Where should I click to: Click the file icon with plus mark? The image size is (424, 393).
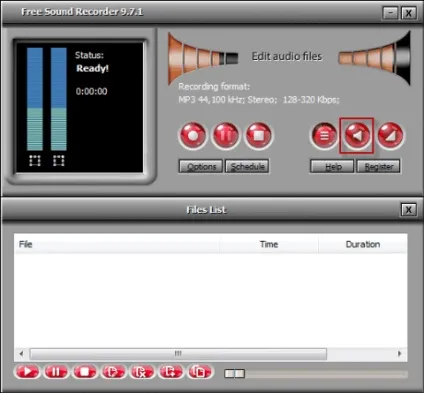pyautogui.click(x=171, y=372)
